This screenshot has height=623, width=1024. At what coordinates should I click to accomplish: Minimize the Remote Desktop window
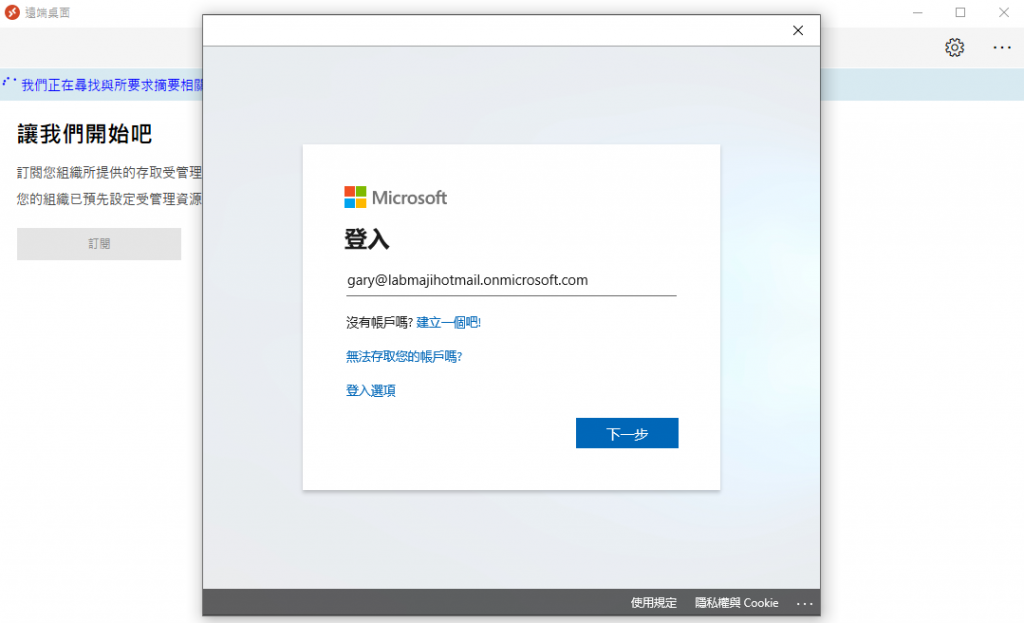click(918, 12)
